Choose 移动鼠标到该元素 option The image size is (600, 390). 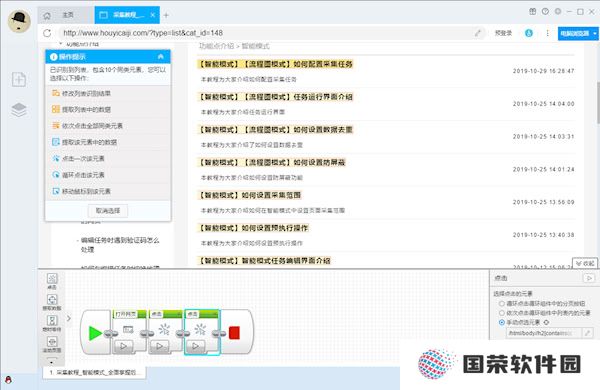108,191
